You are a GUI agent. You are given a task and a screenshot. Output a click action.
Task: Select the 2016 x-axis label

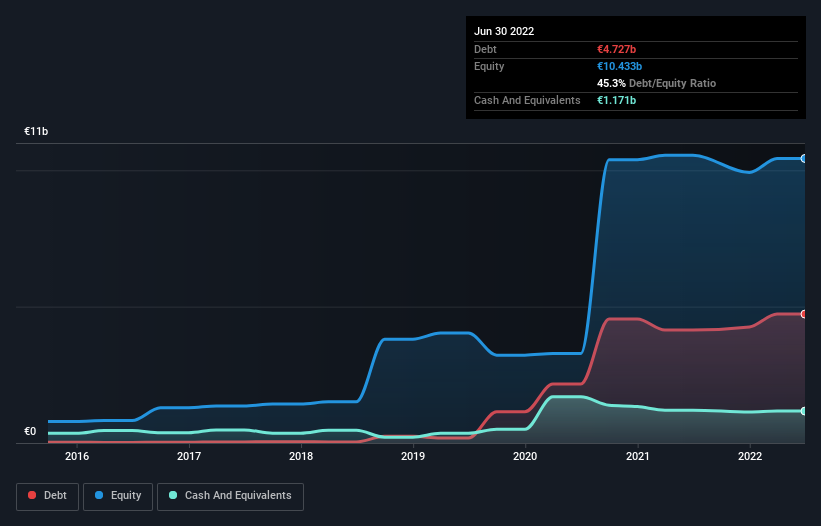point(77,456)
